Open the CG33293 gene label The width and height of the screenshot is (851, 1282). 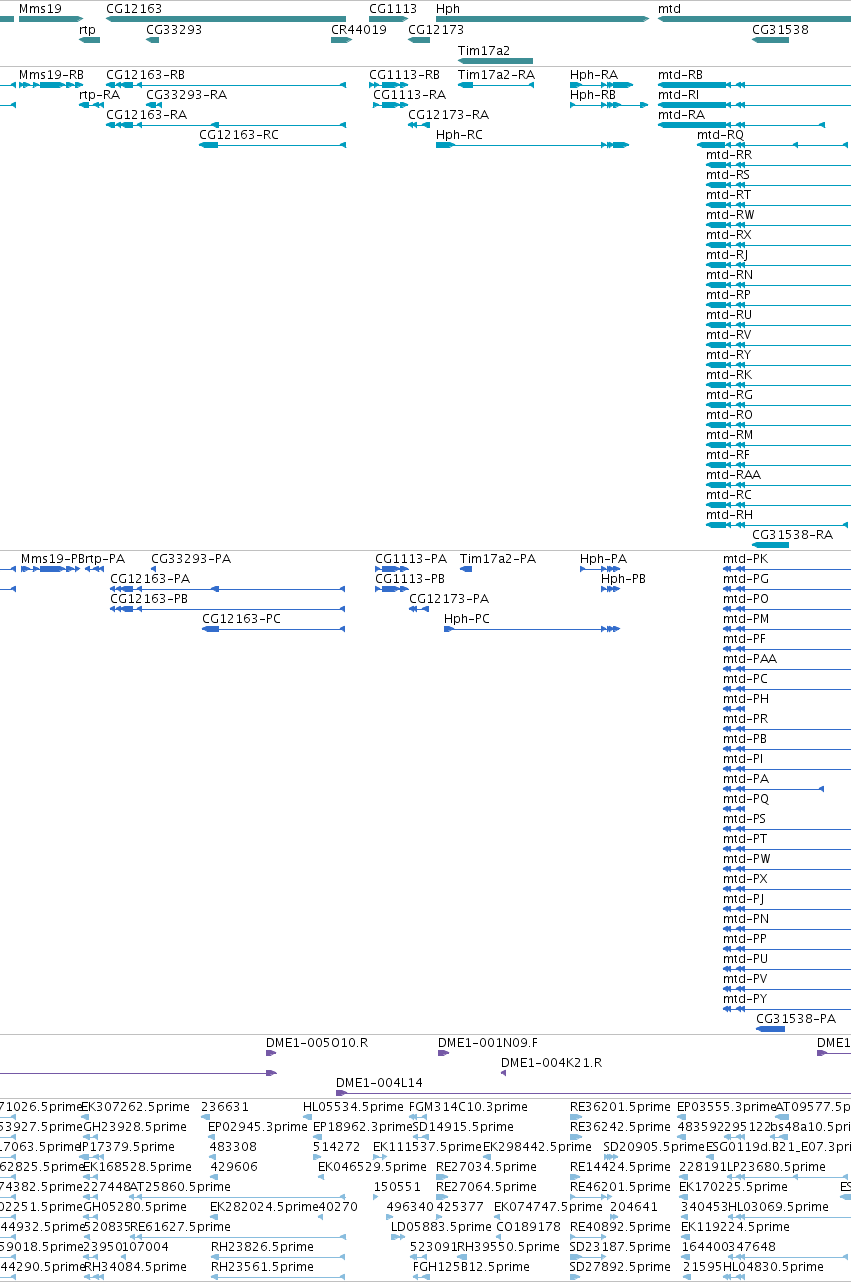(174, 30)
